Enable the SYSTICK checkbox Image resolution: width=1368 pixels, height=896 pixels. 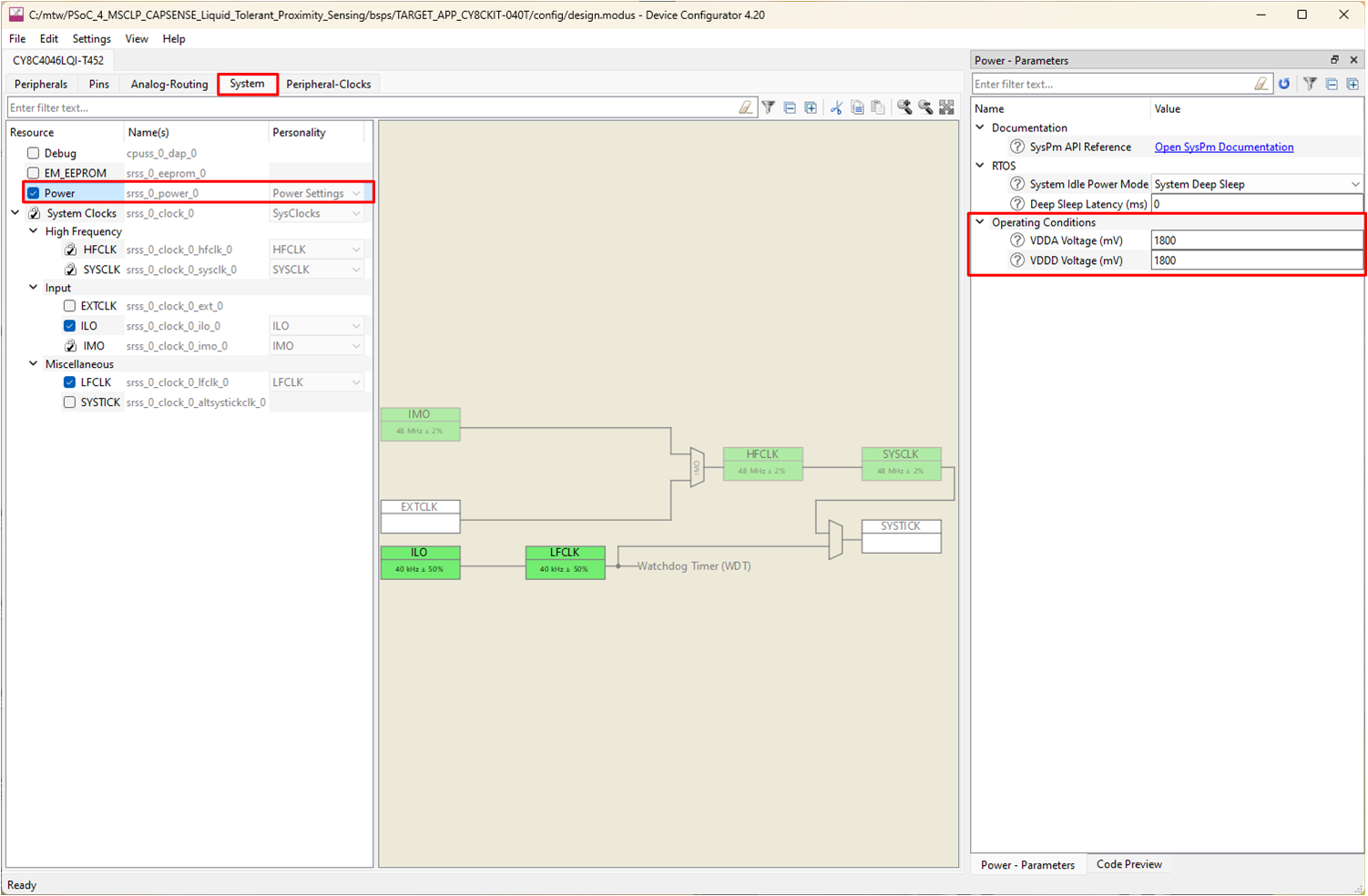coord(69,402)
